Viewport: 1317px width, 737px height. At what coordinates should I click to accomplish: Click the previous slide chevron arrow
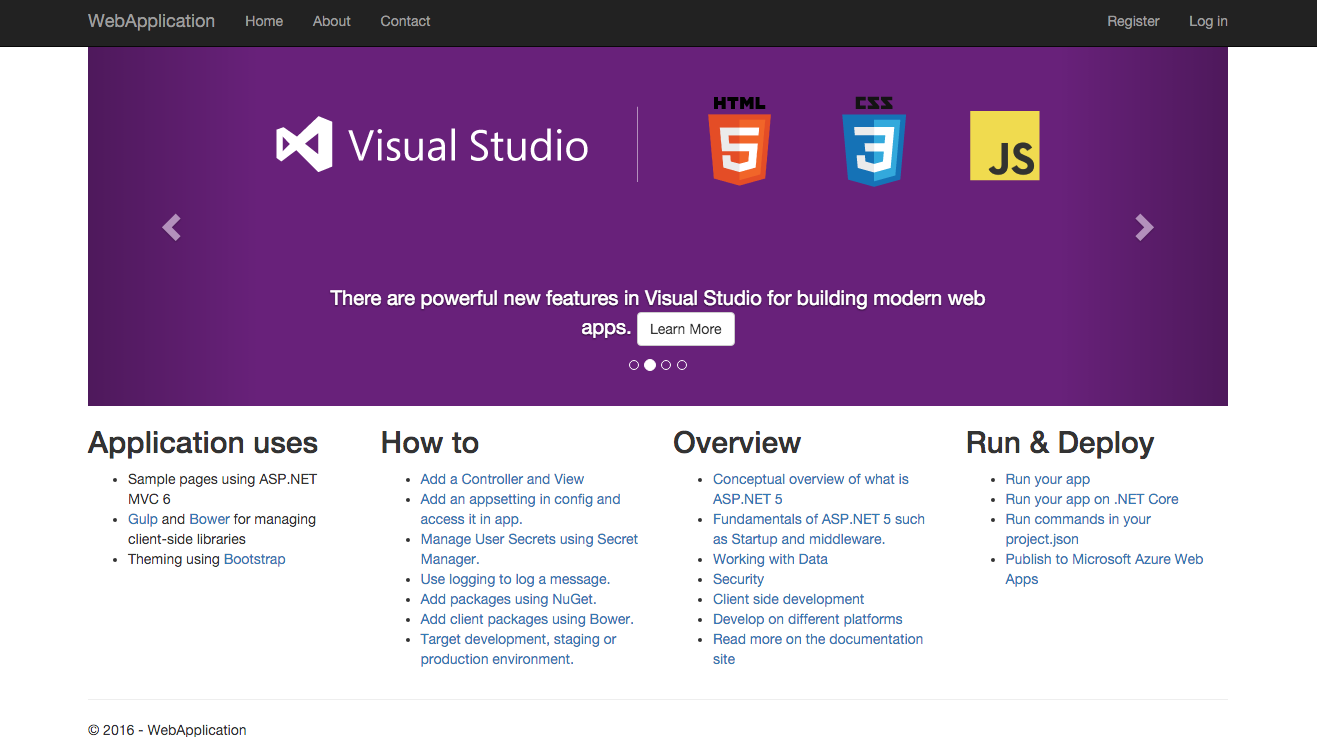(171, 228)
